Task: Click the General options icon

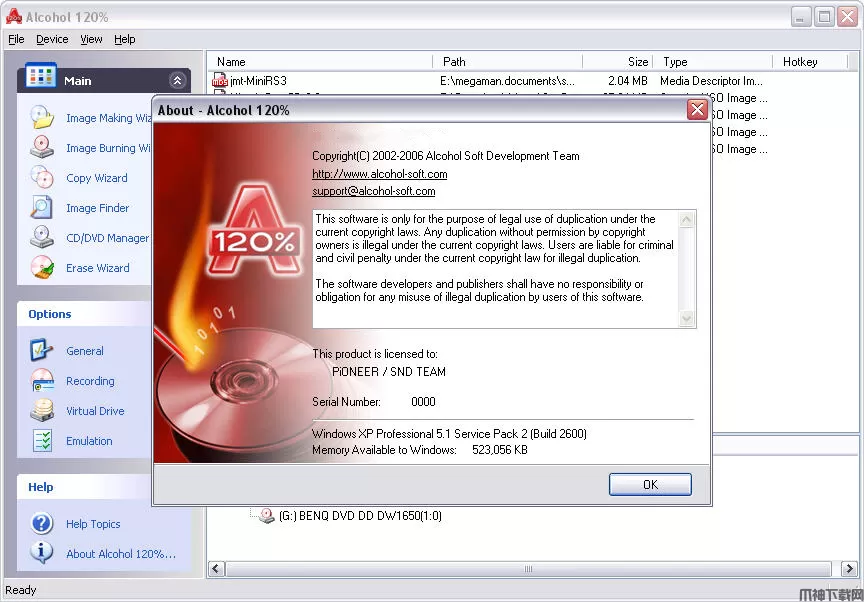Action: [x=42, y=350]
